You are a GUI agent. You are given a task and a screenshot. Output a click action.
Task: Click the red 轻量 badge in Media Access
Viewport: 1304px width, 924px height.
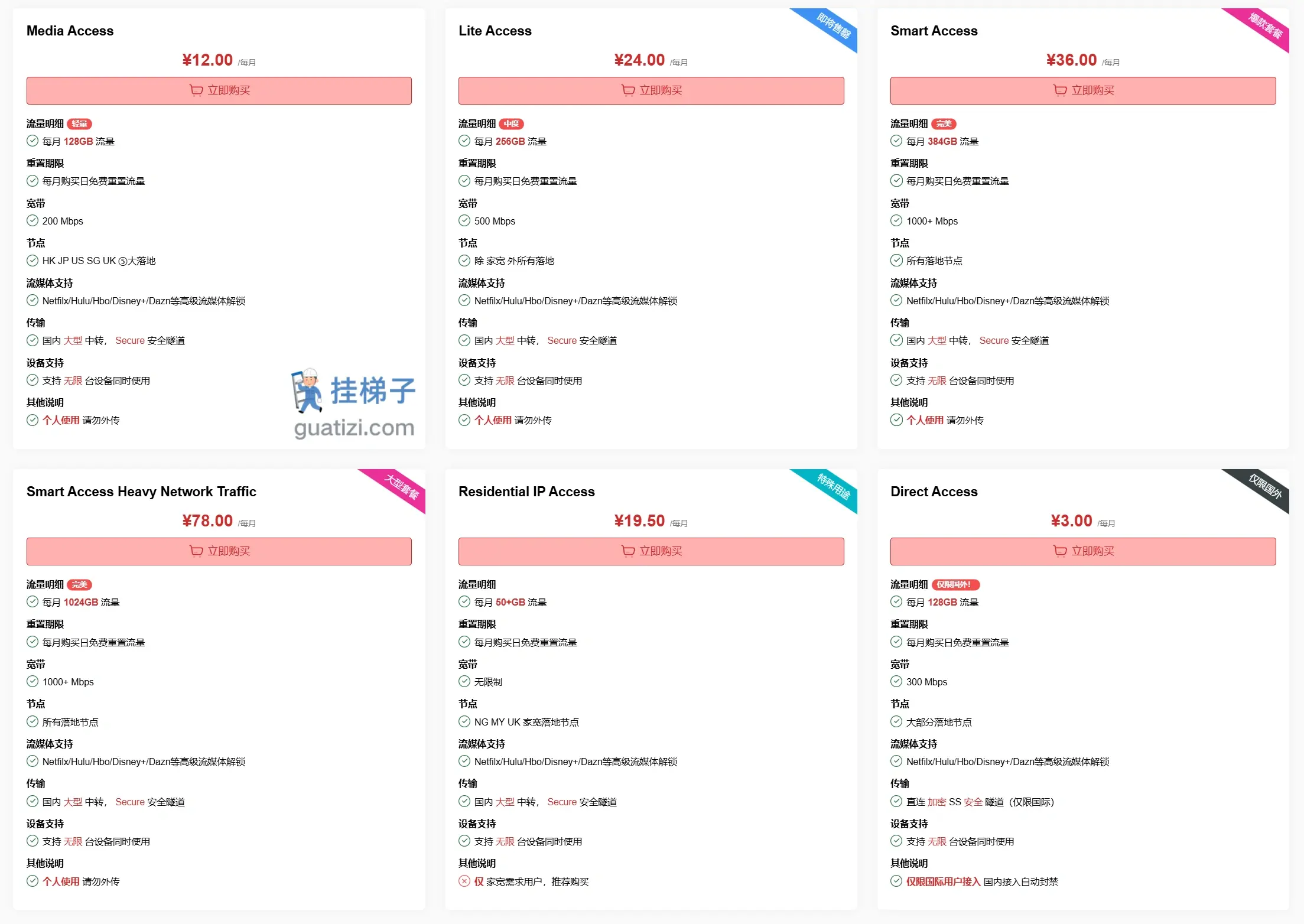pyautogui.click(x=80, y=124)
